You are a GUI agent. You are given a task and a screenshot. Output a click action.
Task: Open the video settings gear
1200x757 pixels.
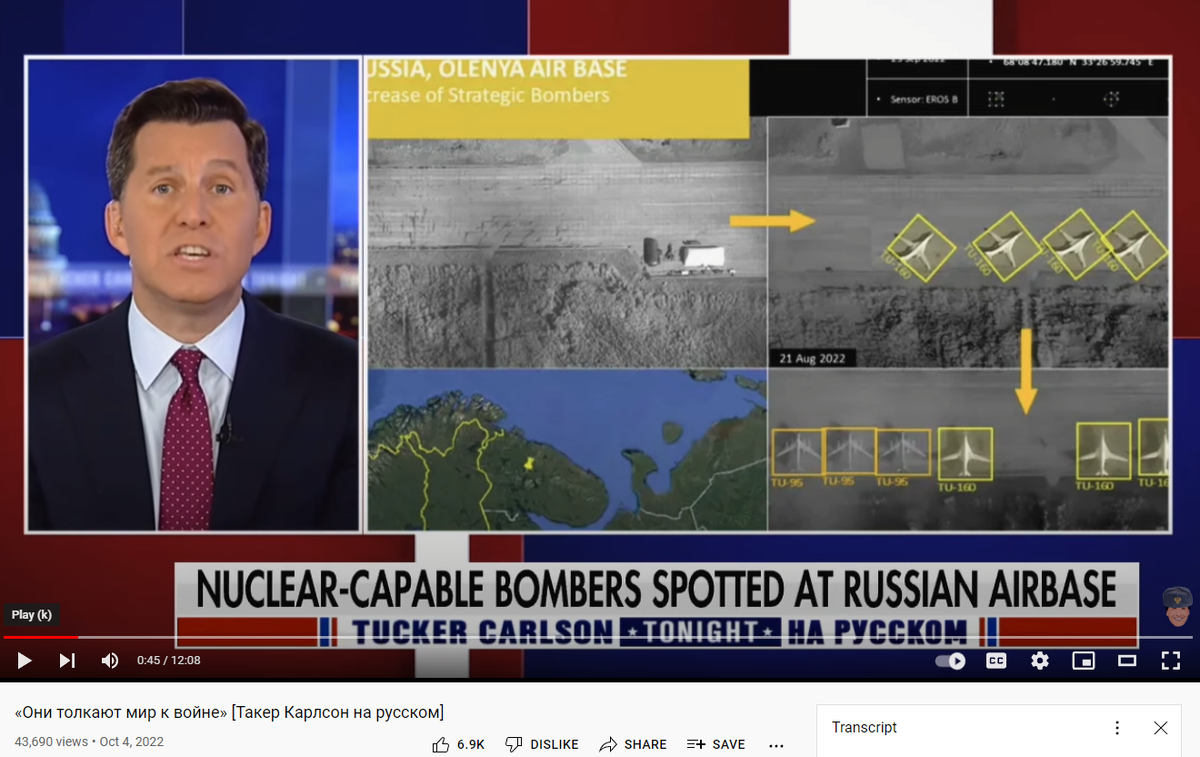1040,661
